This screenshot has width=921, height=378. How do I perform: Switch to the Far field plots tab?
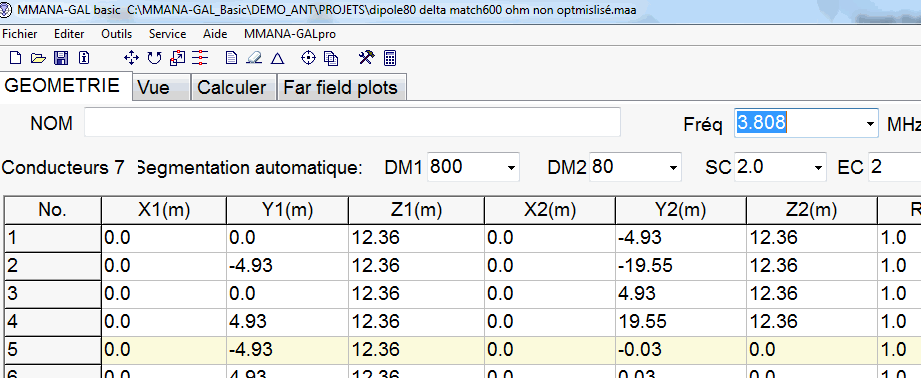click(342, 87)
